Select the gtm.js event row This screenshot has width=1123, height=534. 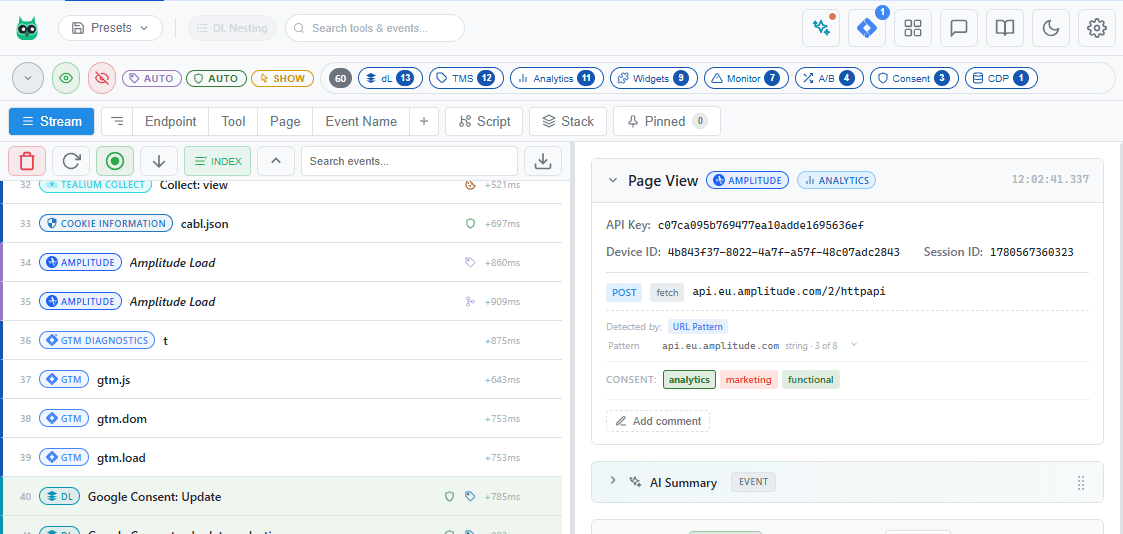point(281,379)
